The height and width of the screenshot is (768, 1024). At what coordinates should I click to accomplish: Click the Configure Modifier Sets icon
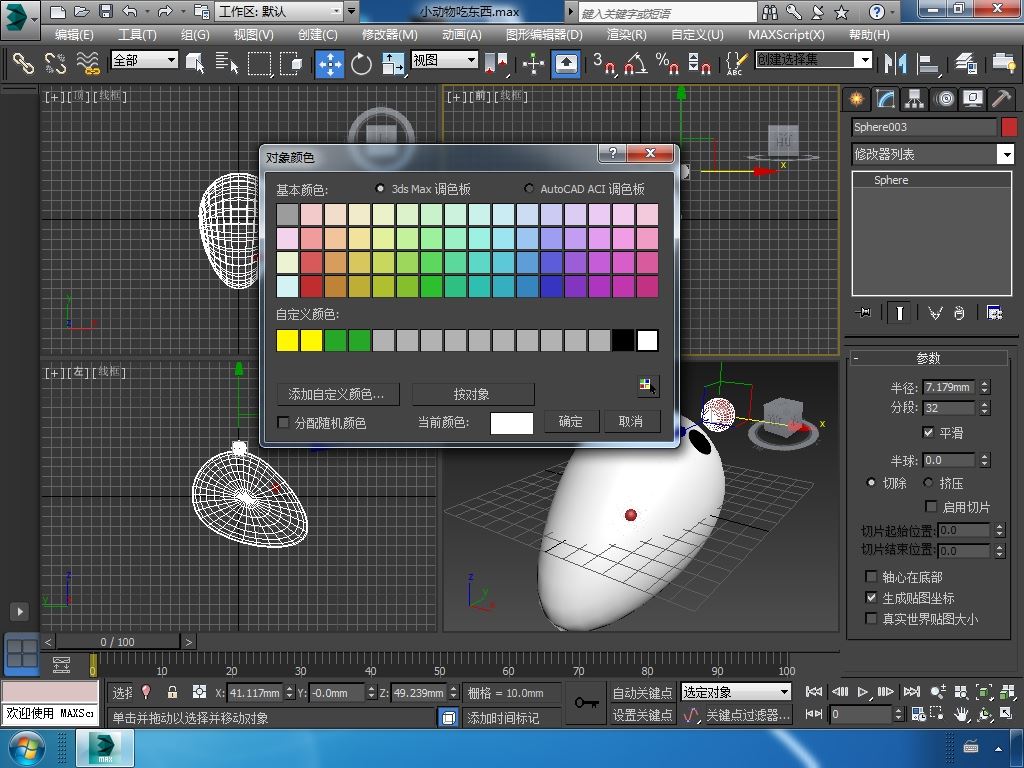click(995, 313)
